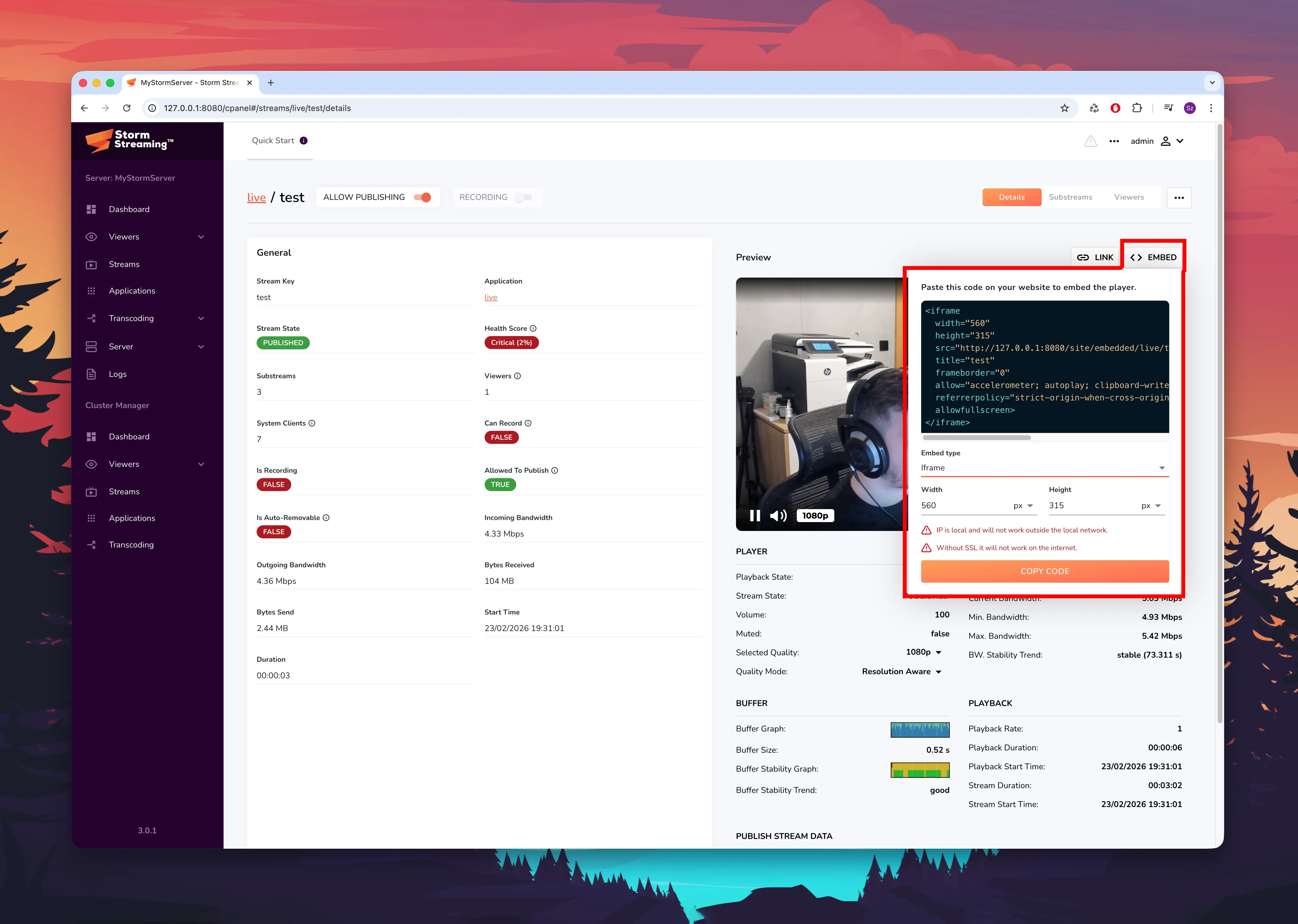1298x924 pixels.
Task: Click the Quick Start info icon
Action: click(304, 141)
